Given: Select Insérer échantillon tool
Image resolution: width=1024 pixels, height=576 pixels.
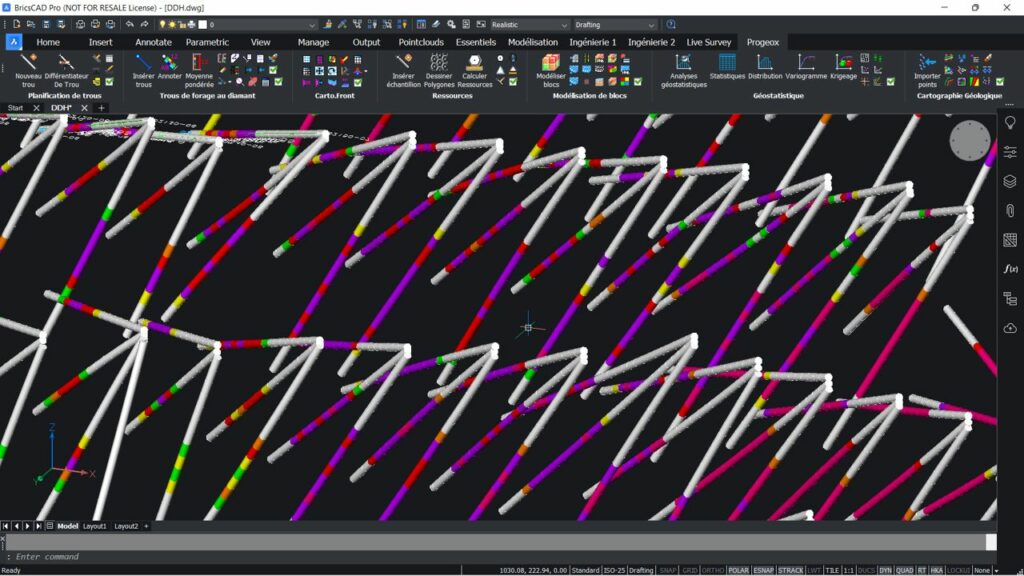Looking at the screenshot, I should pyautogui.click(x=404, y=71).
